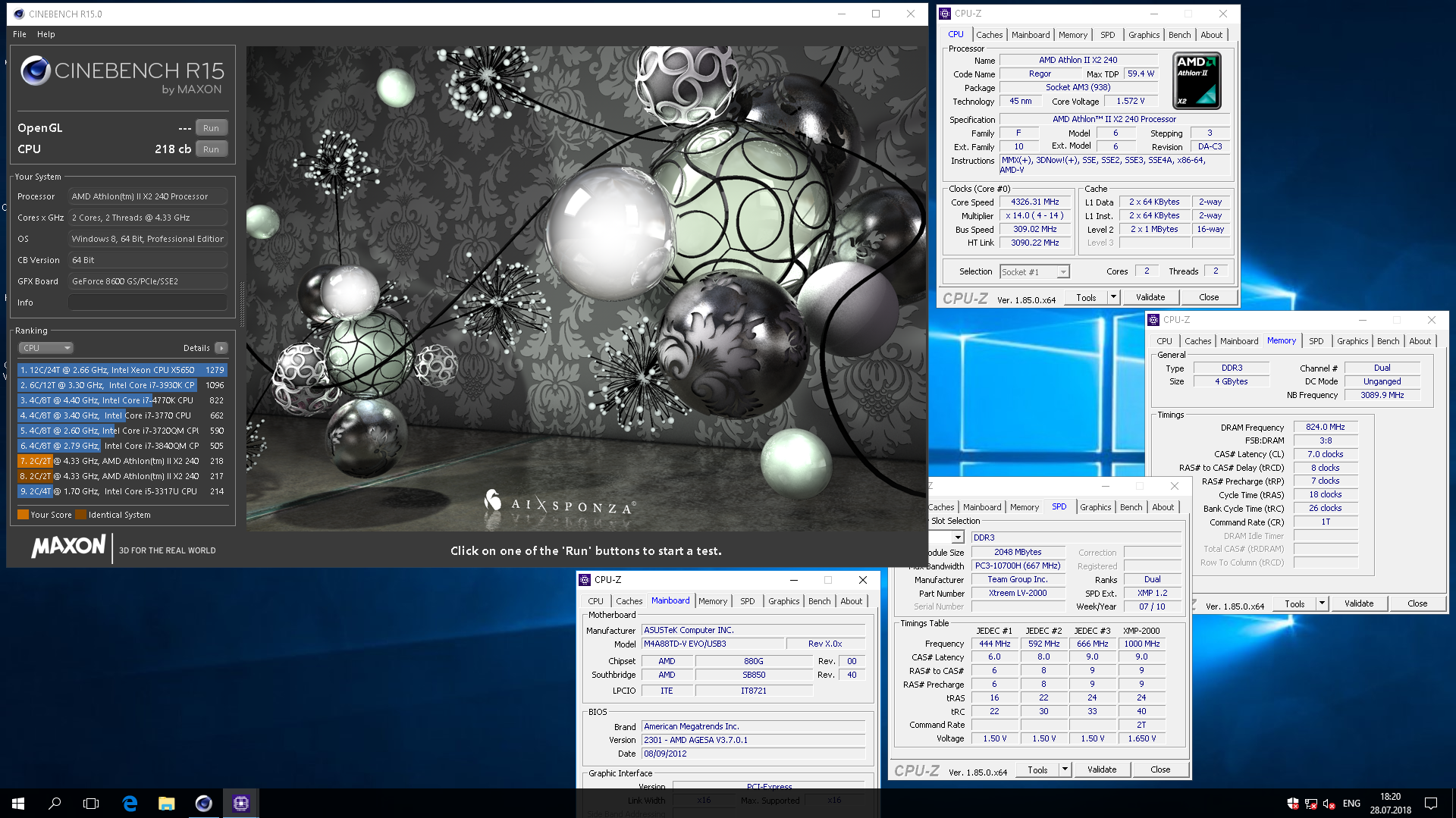Click the mainboard Model M4A88TD-V EVO/USB3 field
Image resolution: width=1456 pixels, height=818 pixels.
tap(712, 644)
